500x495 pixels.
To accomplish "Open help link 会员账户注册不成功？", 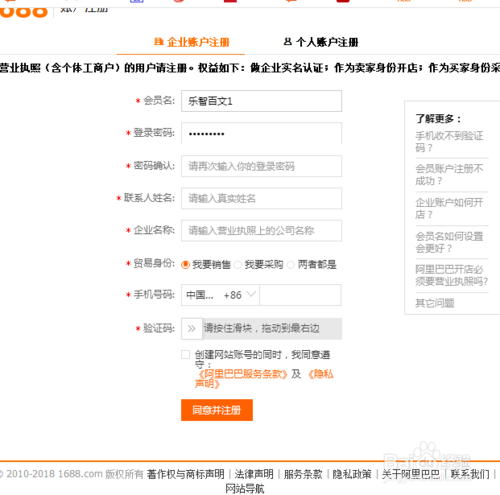I will pyautogui.click(x=449, y=175).
